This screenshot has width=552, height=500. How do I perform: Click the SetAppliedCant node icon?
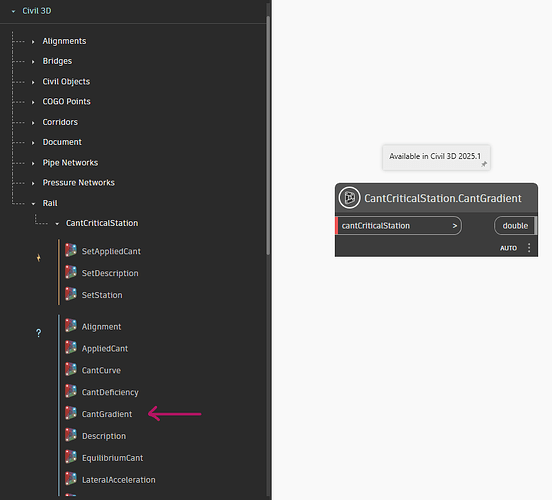coord(71,251)
